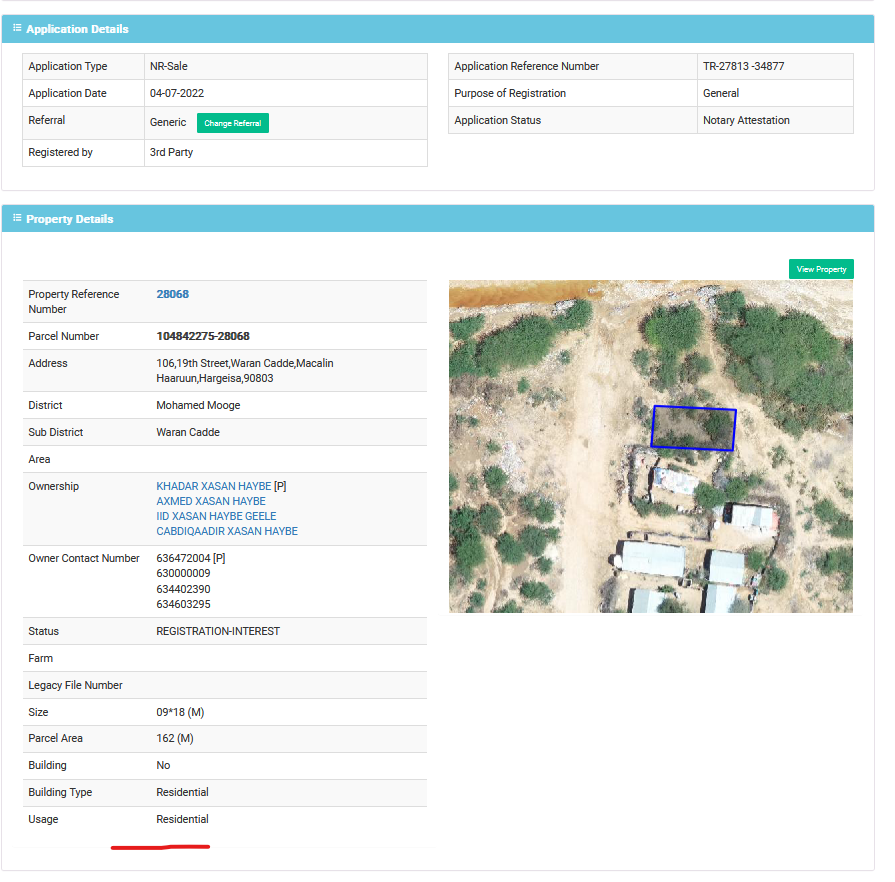Click the View Property button
Viewport: 895px width, 882px height.
point(821,269)
